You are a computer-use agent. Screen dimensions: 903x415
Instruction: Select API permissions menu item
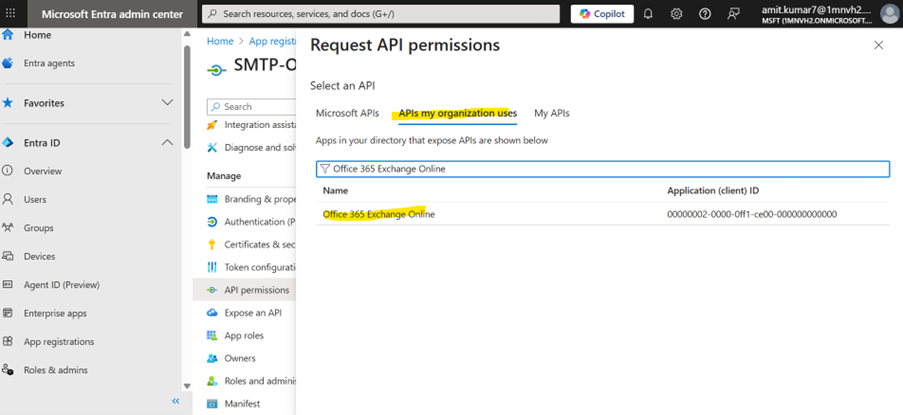click(257, 290)
